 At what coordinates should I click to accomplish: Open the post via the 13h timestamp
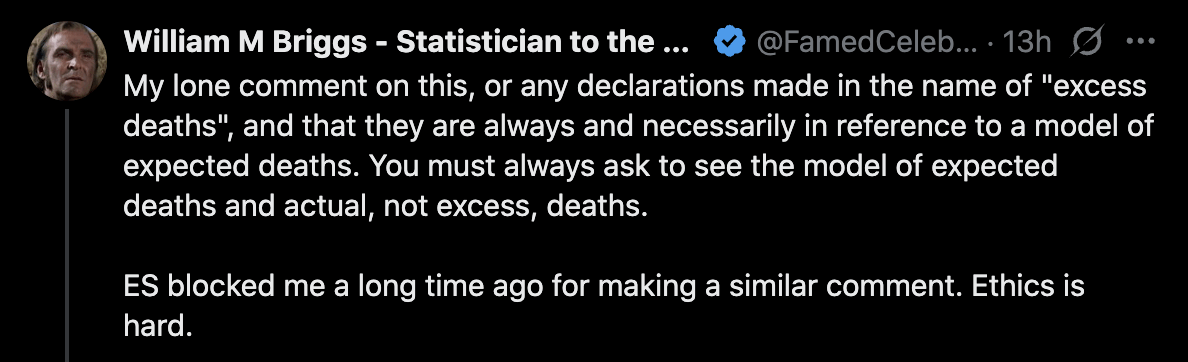(x=1025, y=42)
